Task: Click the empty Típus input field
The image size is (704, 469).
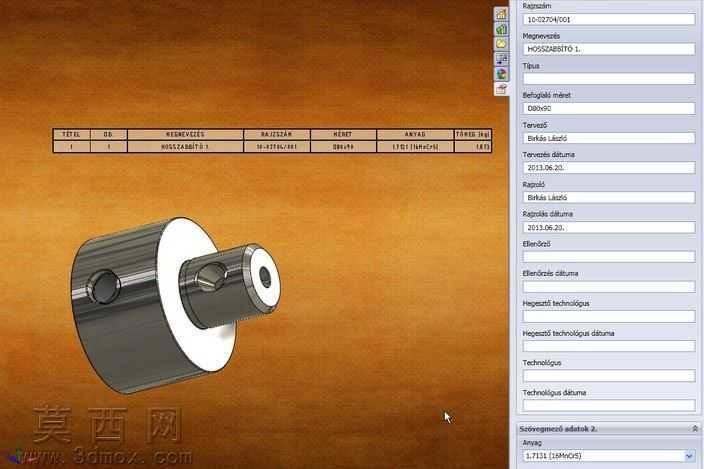Action: click(x=609, y=79)
